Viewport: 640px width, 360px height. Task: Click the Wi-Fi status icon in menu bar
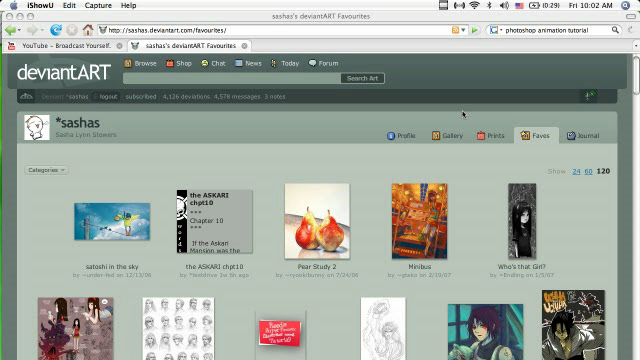474,5
